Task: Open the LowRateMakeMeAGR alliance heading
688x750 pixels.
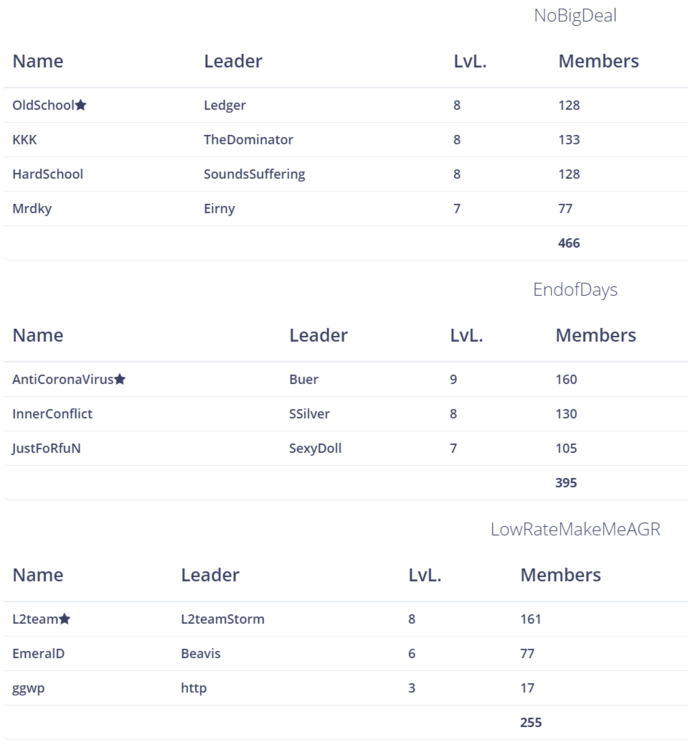Action: pyautogui.click(x=575, y=529)
